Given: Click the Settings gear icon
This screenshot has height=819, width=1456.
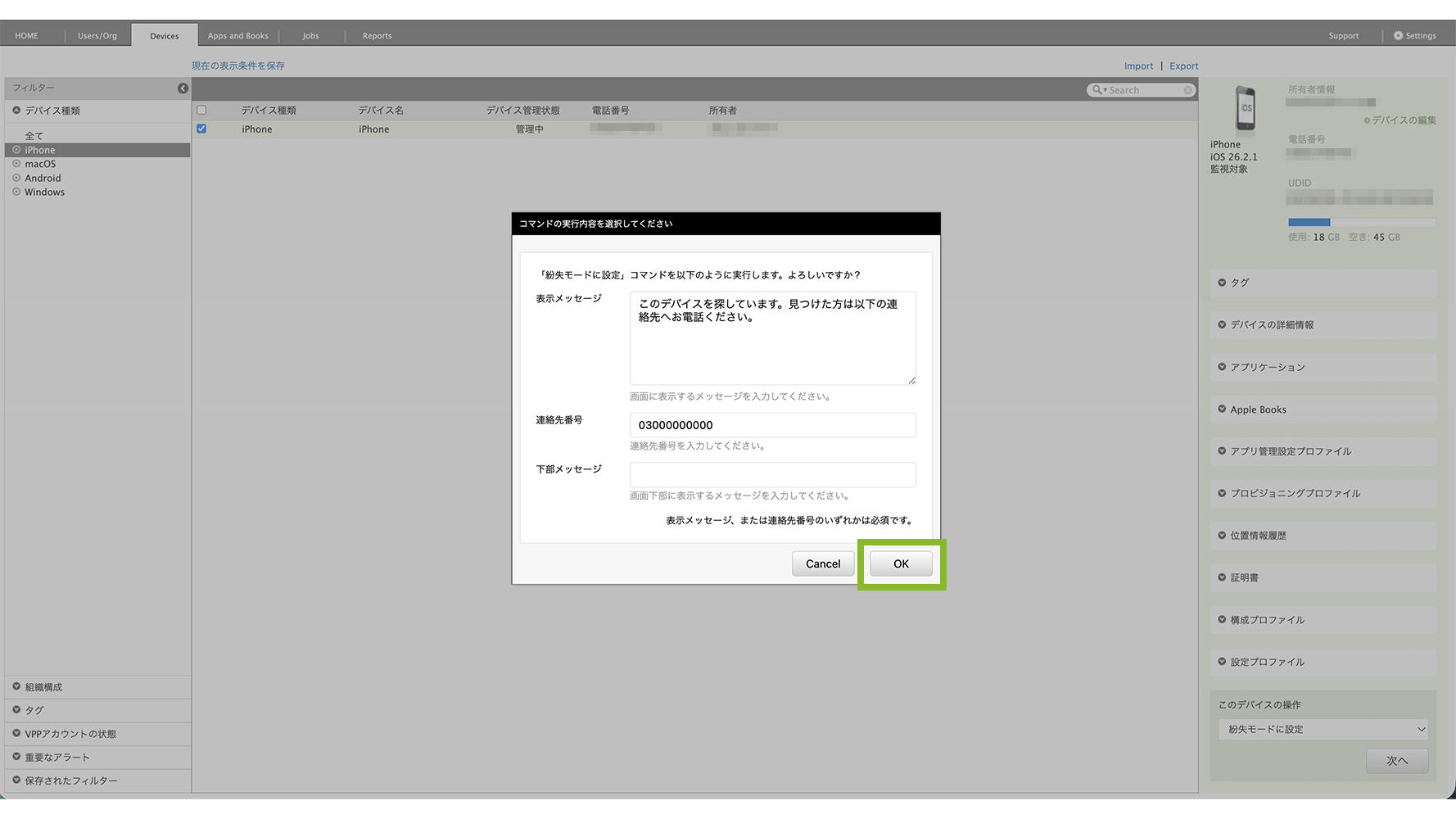Looking at the screenshot, I should 1398,36.
